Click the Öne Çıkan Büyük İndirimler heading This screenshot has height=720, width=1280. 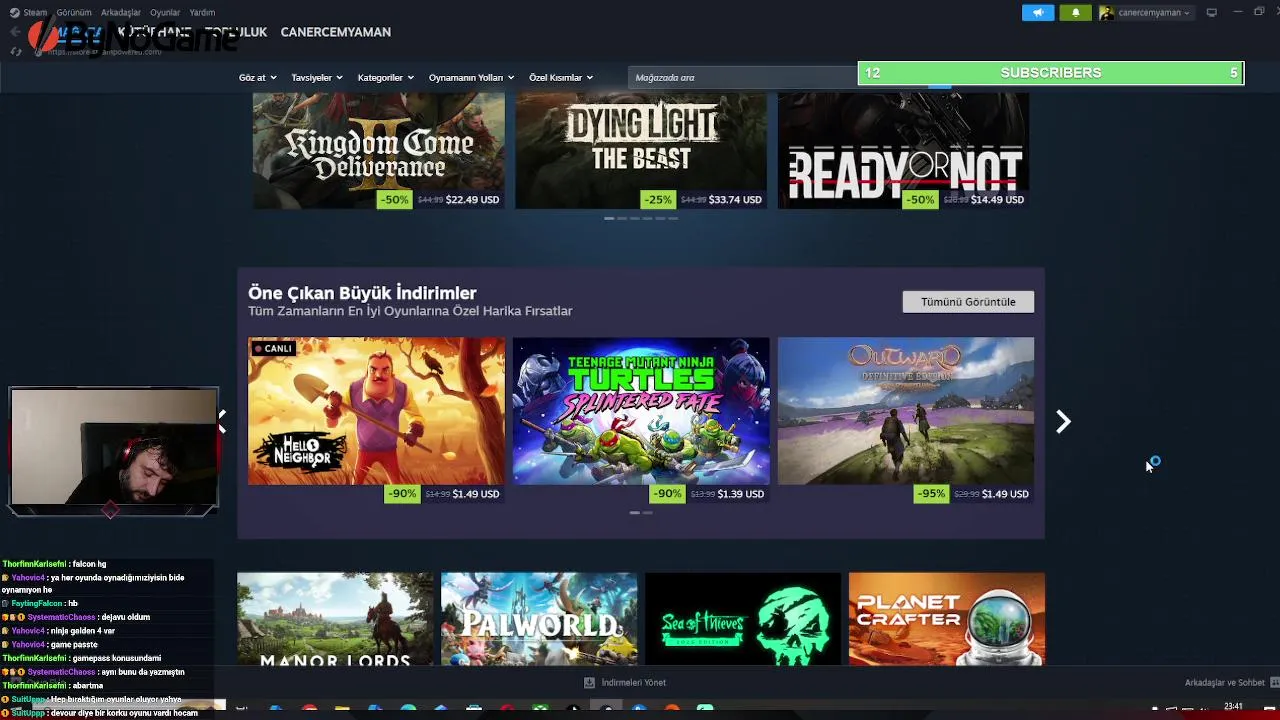click(362, 293)
